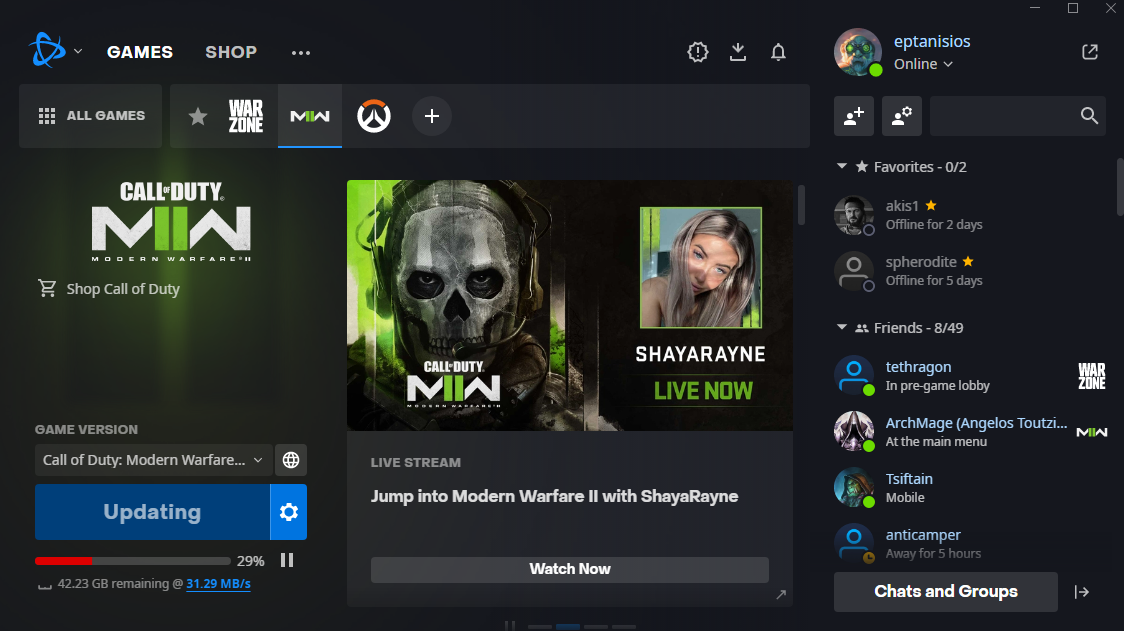Click the stream headline text
1124x631 pixels.
point(554,496)
